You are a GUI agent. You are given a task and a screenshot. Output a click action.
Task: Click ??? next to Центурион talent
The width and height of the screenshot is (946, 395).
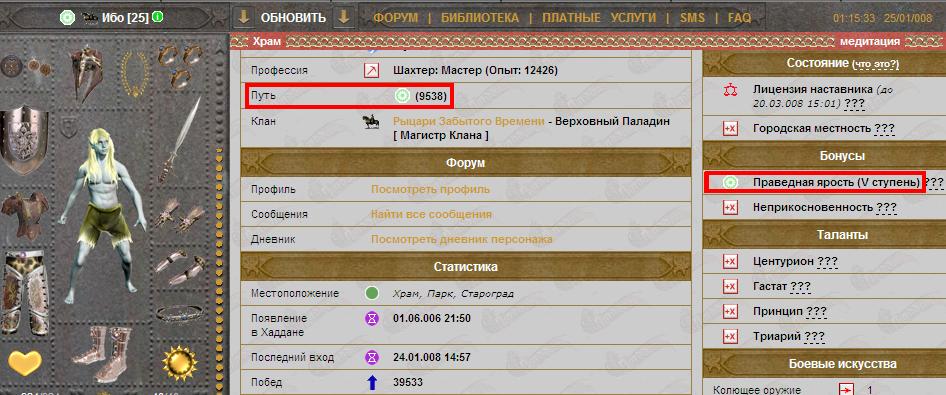click(x=827, y=262)
